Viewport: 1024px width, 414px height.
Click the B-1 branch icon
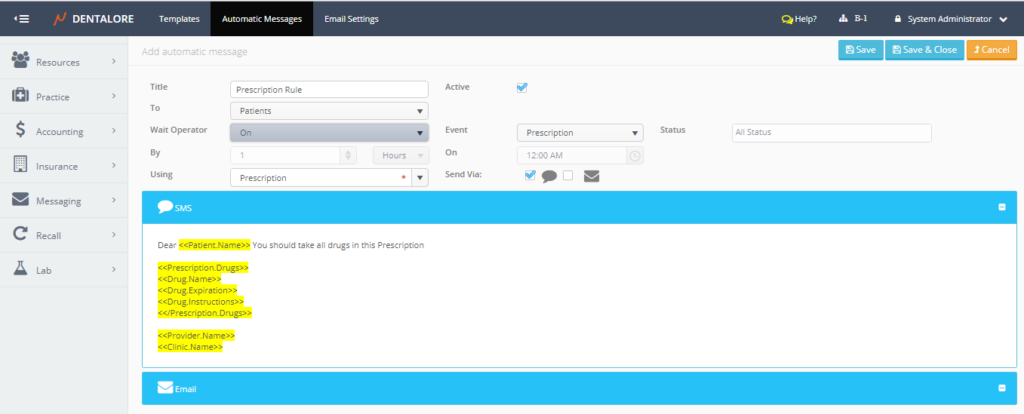(843, 18)
